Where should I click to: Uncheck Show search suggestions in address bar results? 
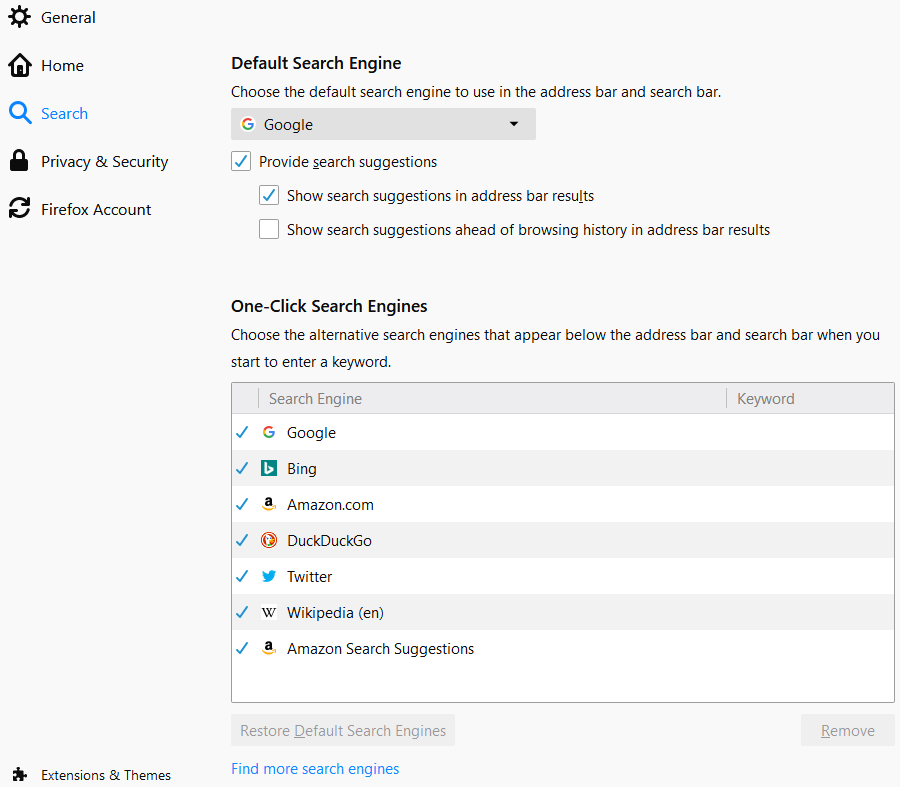click(269, 195)
